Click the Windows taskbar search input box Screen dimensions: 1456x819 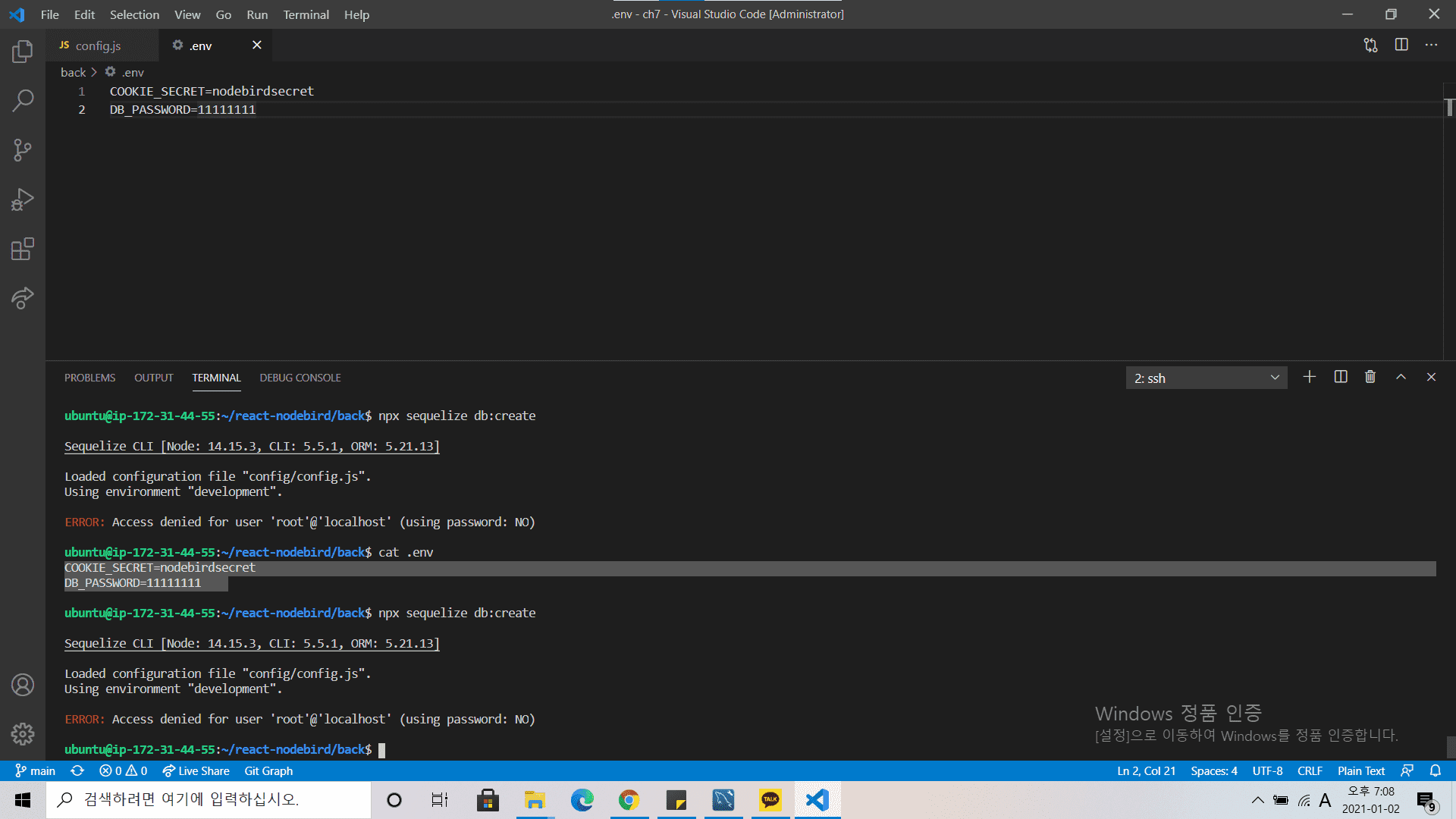click(209, 799)
